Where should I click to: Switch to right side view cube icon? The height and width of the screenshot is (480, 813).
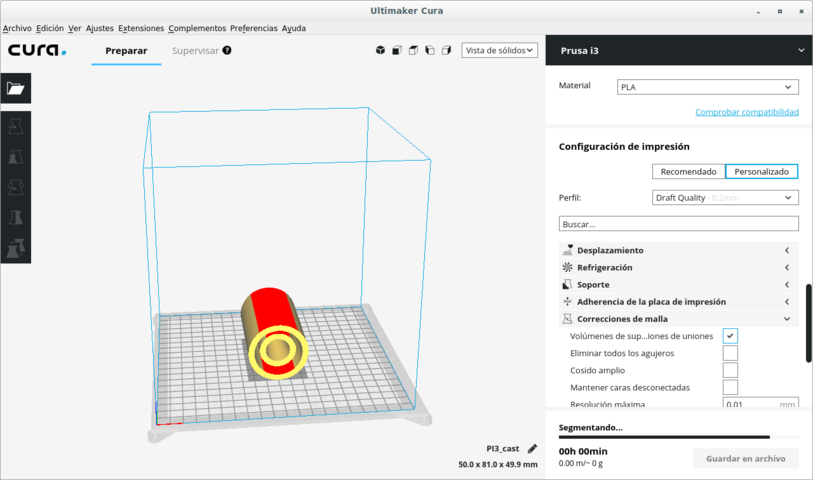coord(446,50)
